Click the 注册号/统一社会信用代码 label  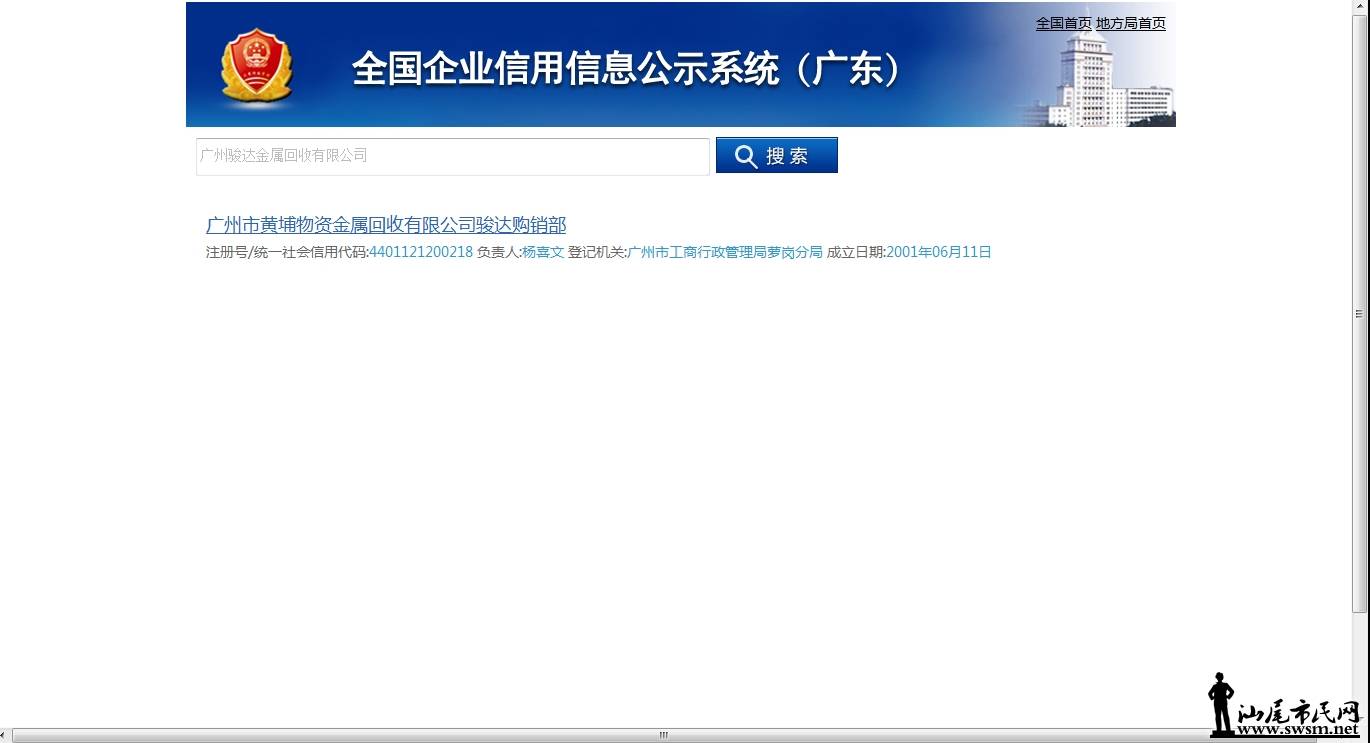click(286, 252)
